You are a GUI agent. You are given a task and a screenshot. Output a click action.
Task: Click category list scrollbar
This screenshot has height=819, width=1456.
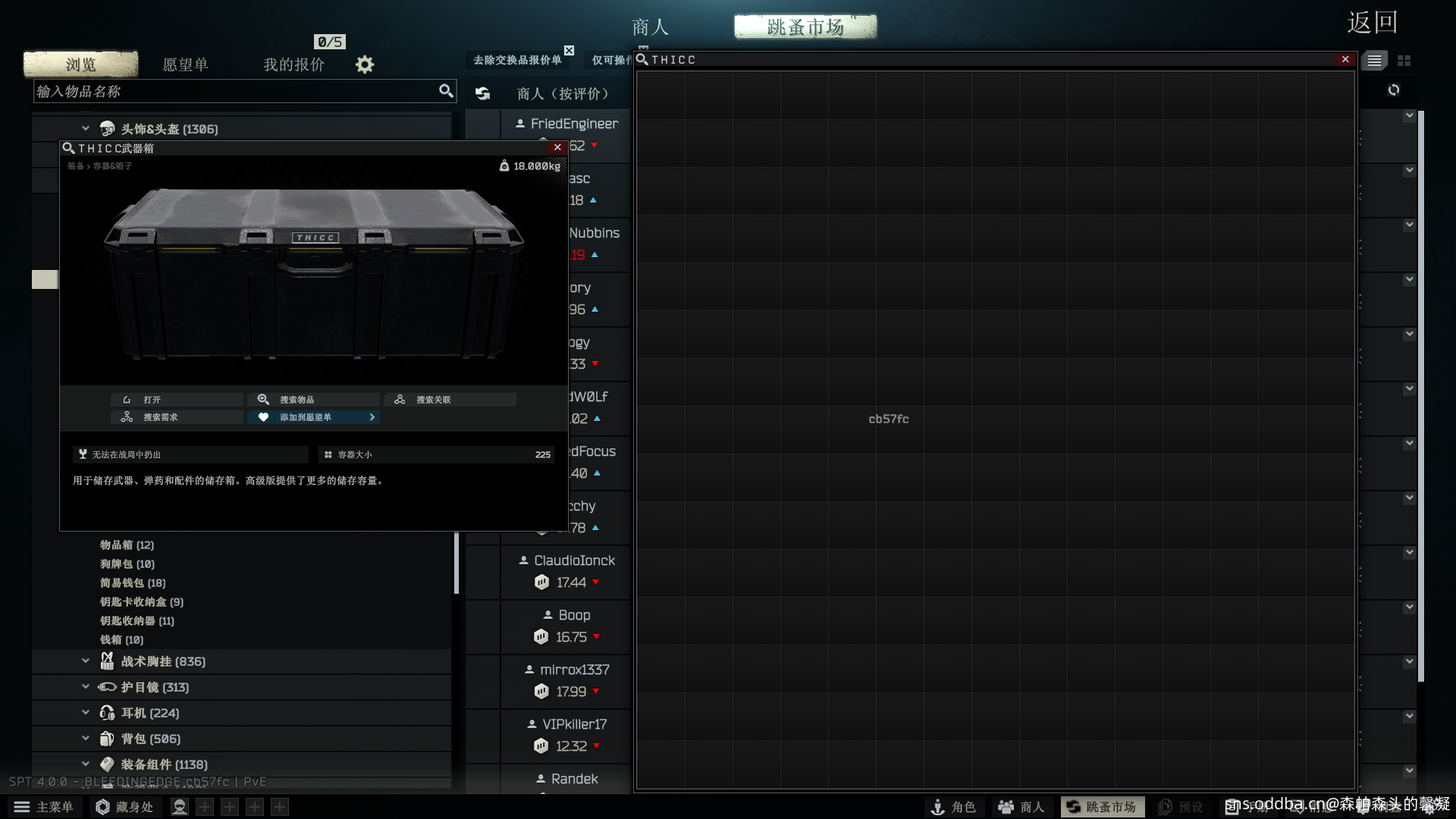click(x=456, y=563)
